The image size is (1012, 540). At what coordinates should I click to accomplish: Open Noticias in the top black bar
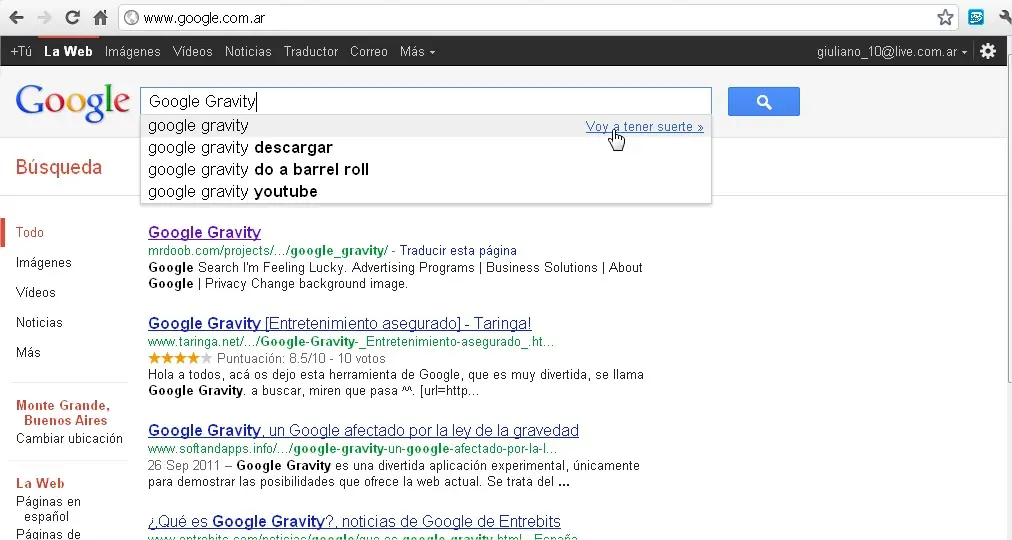(248, 51)
